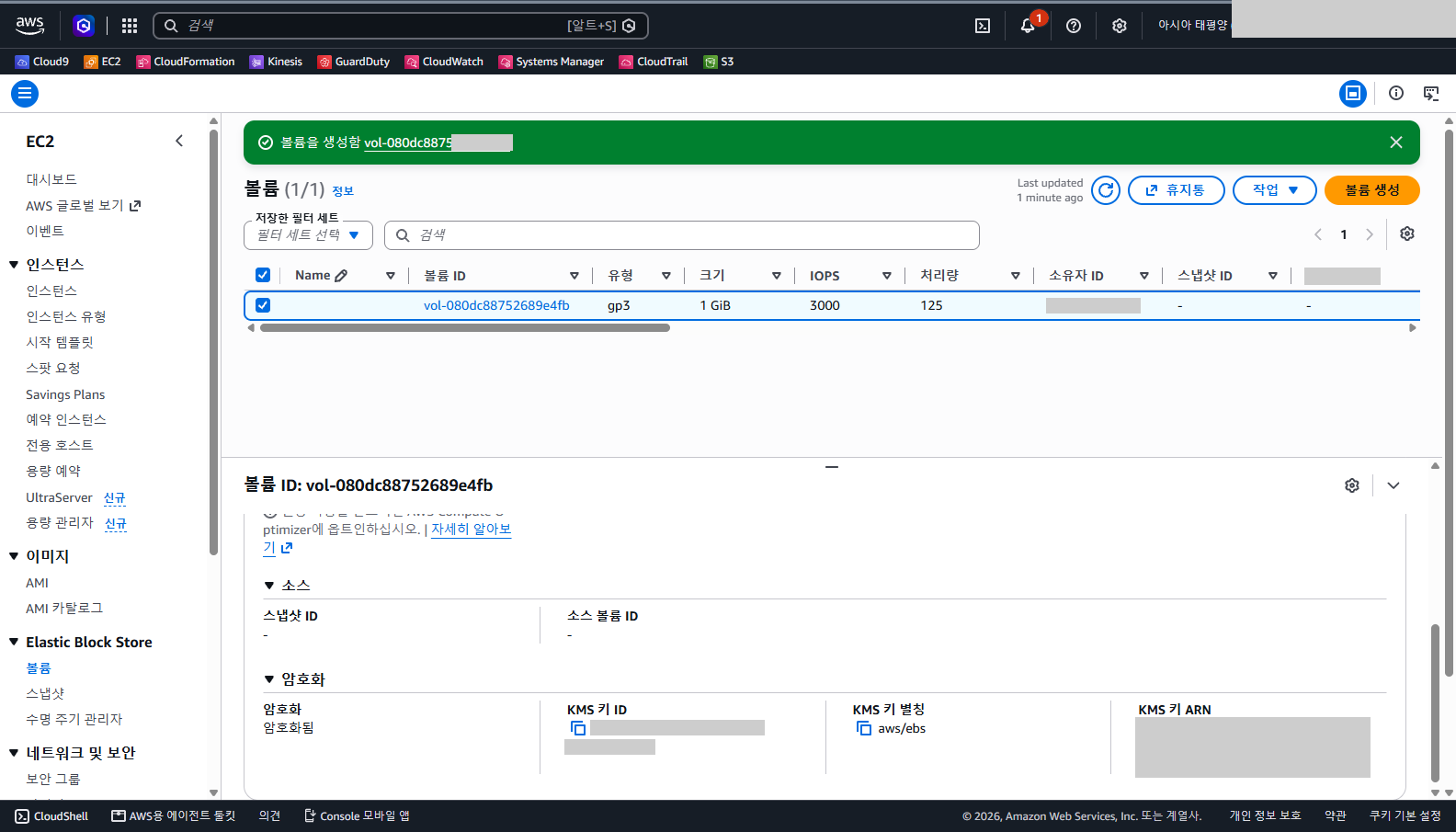The image size is (1456, 832).
Task: Open 수명 주기 관리자 in the sidebar
Action: tap(74, 719)
